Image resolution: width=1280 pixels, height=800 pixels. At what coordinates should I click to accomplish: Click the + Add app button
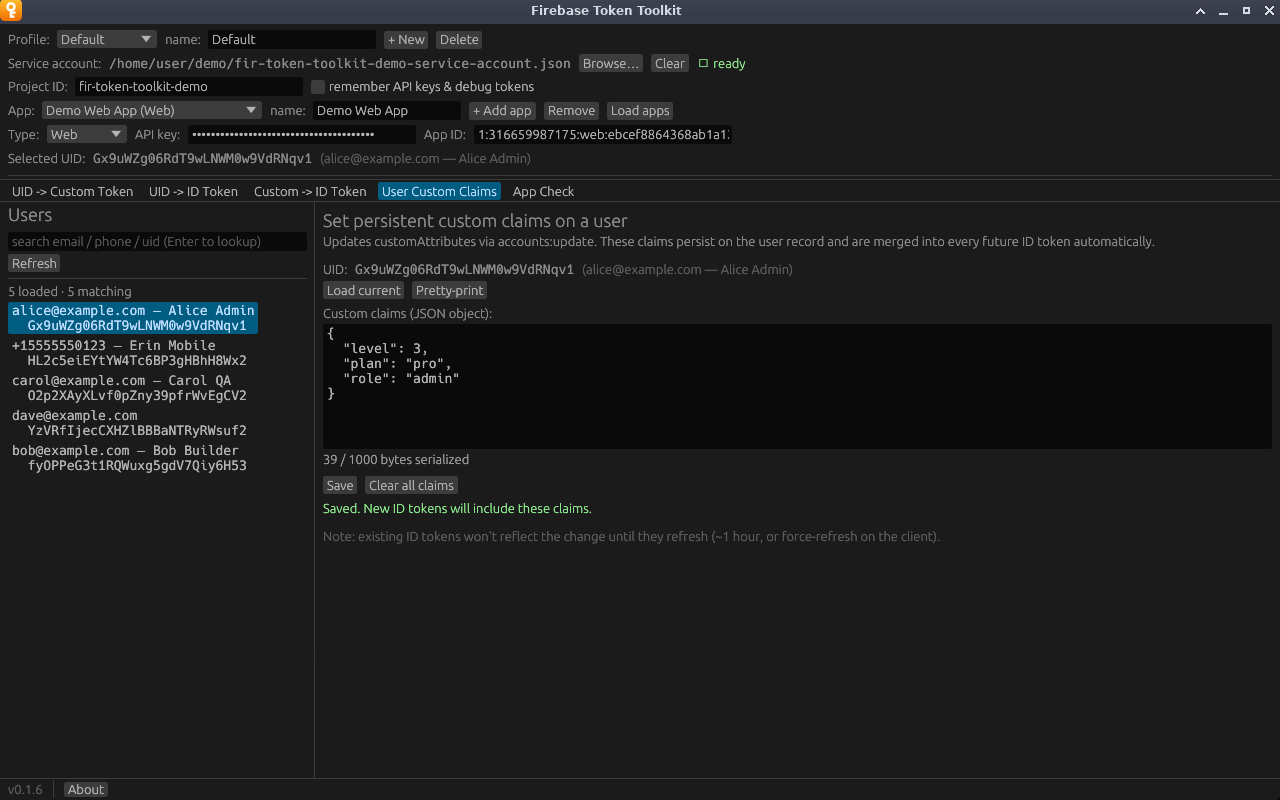[502, 111]
